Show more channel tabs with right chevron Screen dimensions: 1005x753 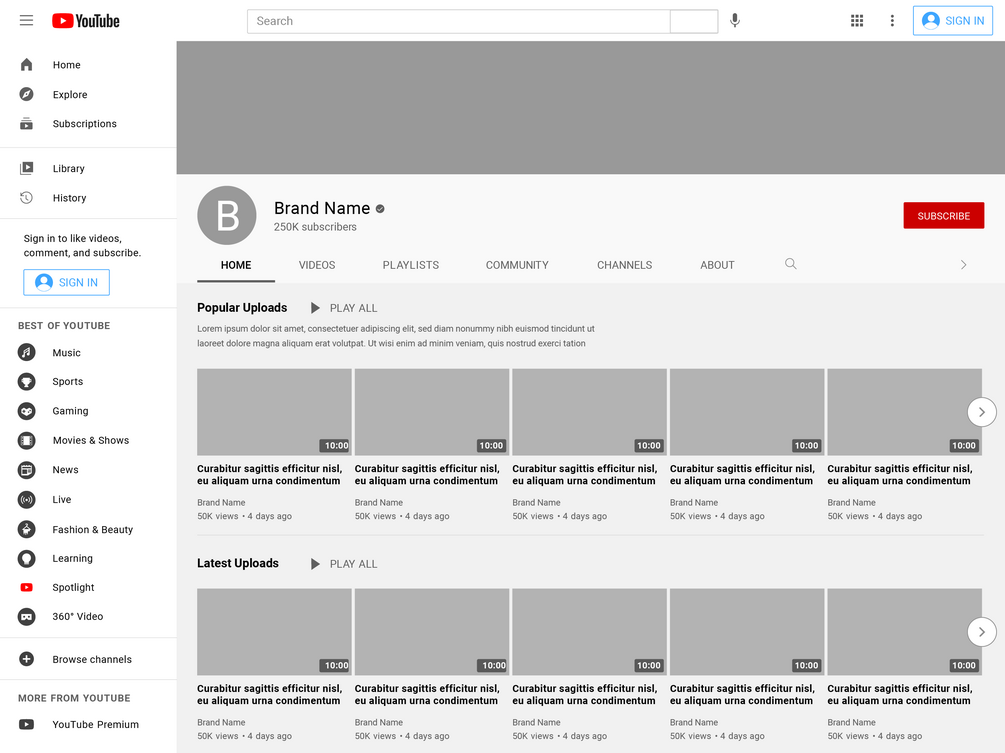(963, 265)
